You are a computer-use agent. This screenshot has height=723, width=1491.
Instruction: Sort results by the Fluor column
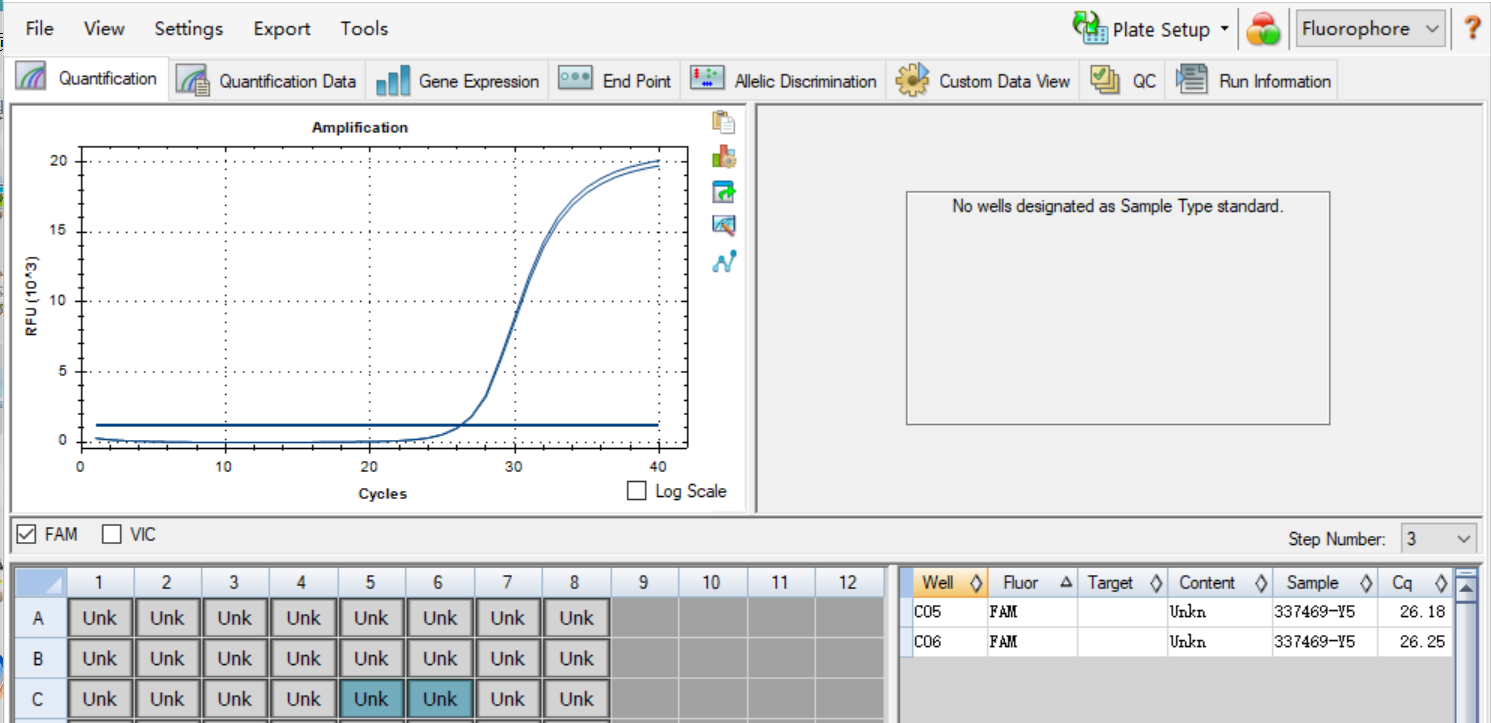tap(1032, 583)
